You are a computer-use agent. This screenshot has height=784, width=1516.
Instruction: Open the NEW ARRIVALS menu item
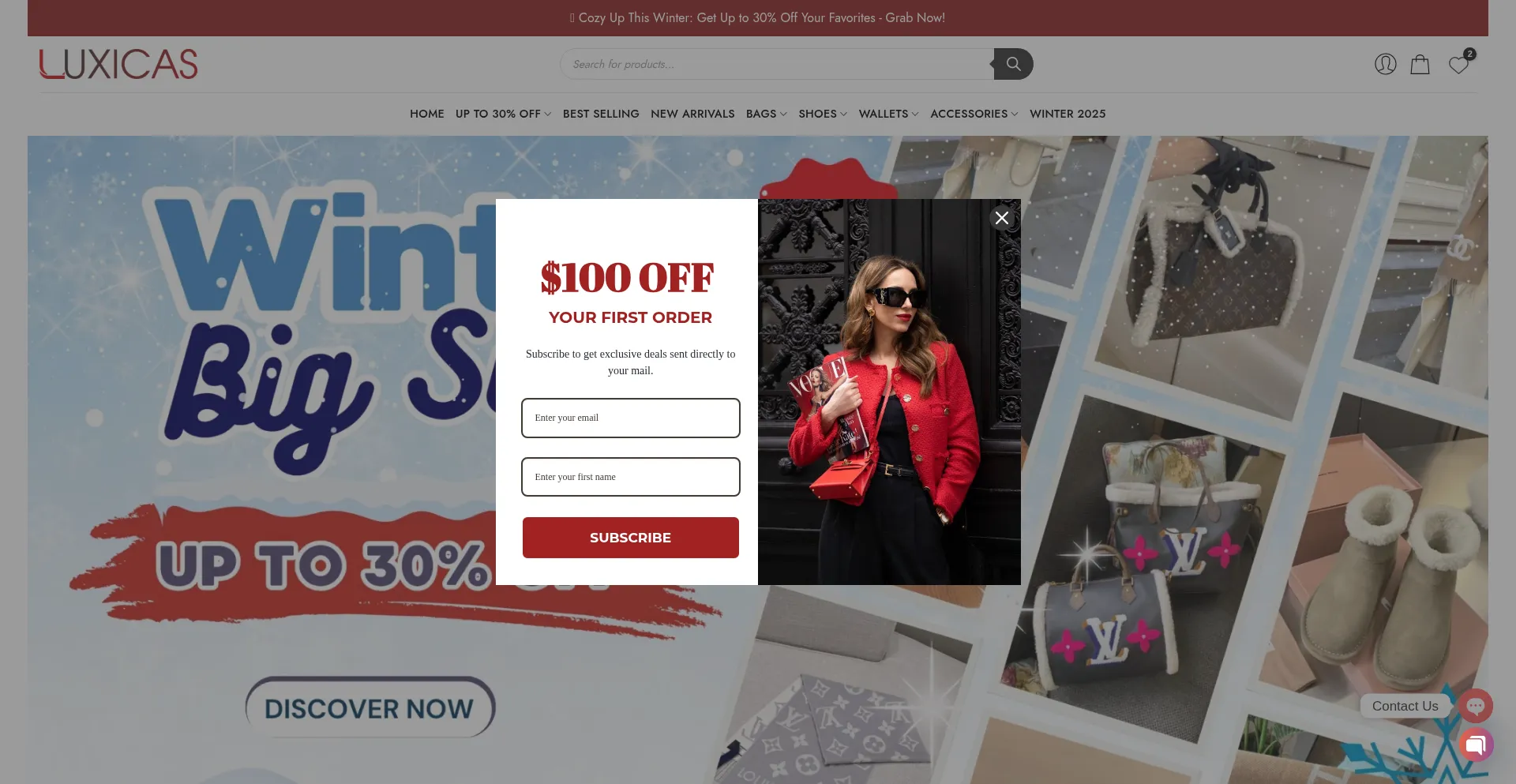point(692,114)
